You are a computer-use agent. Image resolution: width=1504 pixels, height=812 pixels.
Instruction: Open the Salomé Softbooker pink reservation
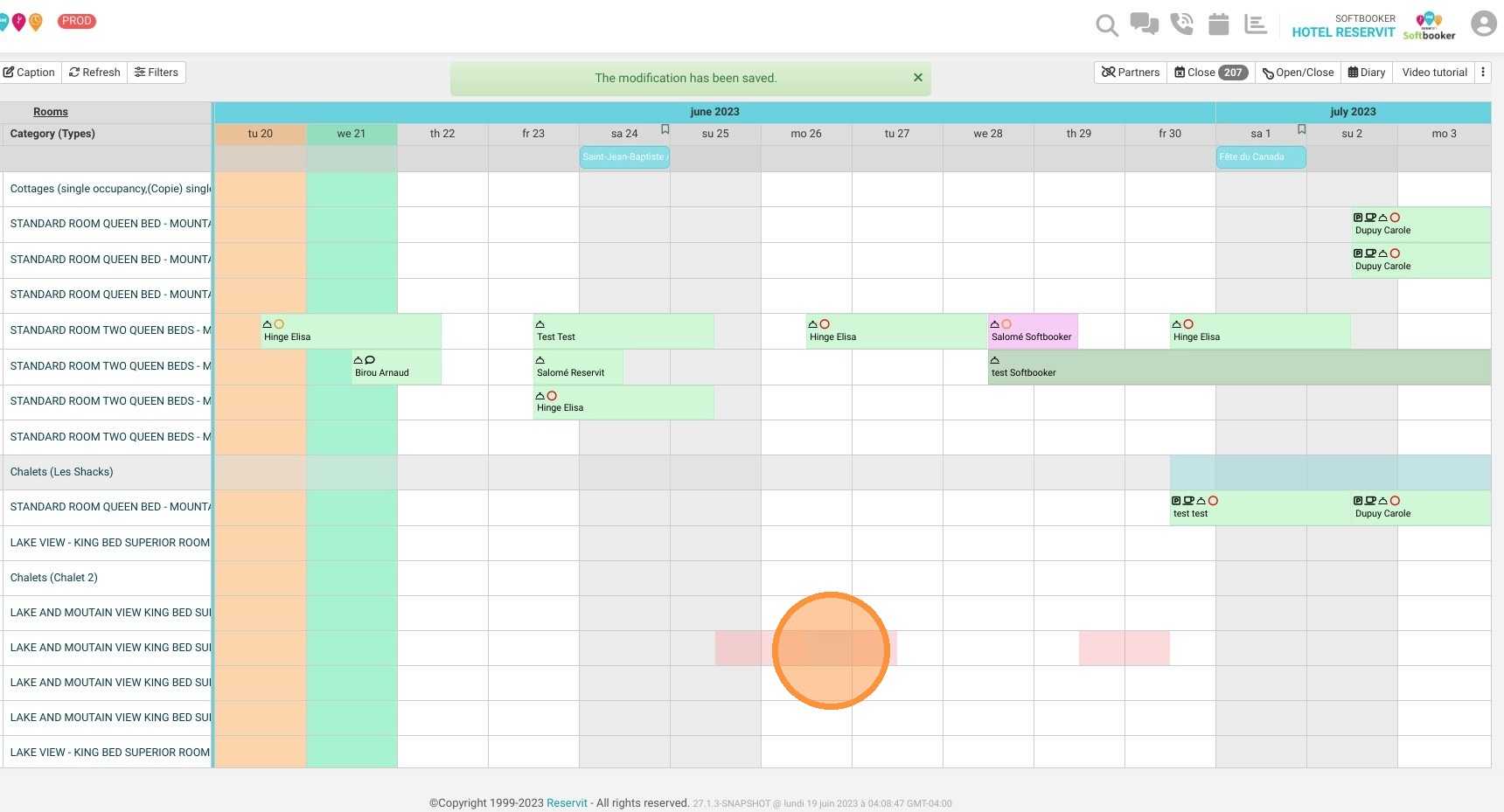point(1033,331)
